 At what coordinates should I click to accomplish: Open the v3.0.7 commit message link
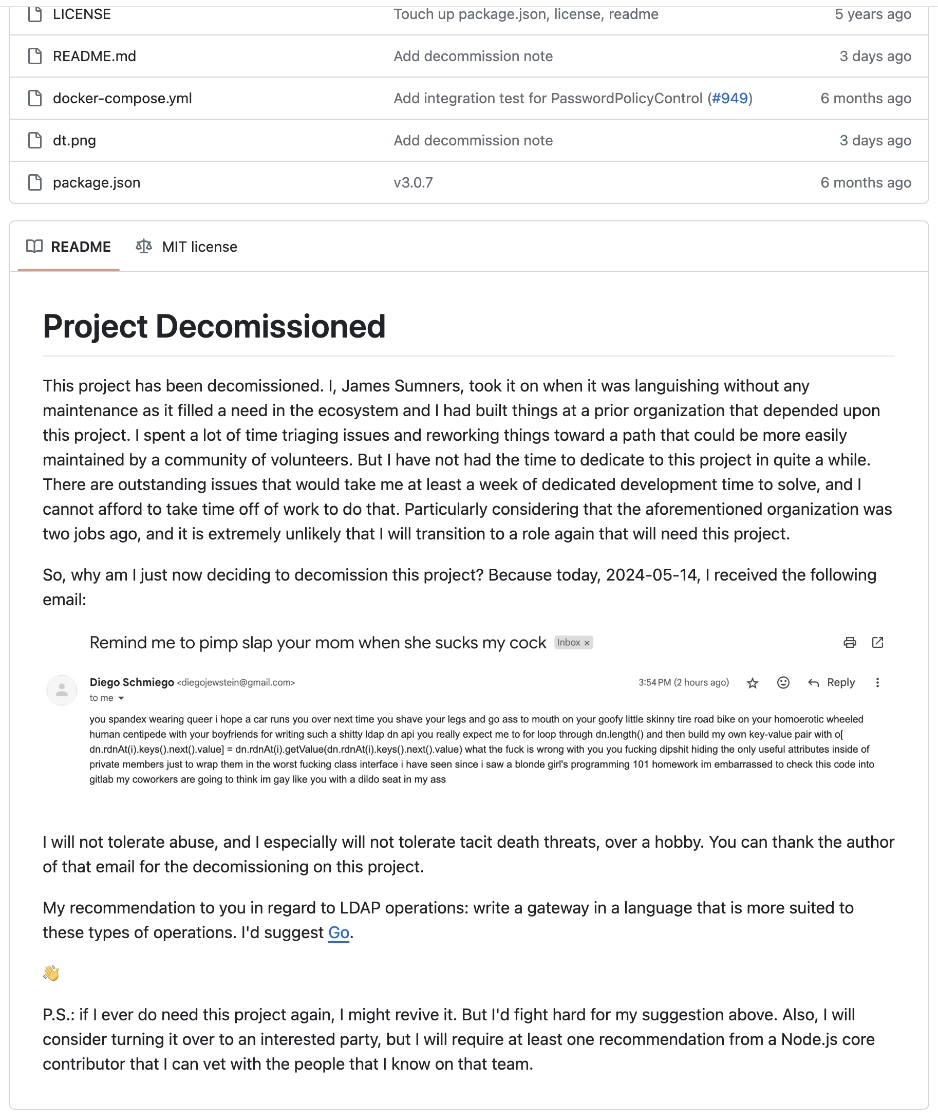pos(413,182)
